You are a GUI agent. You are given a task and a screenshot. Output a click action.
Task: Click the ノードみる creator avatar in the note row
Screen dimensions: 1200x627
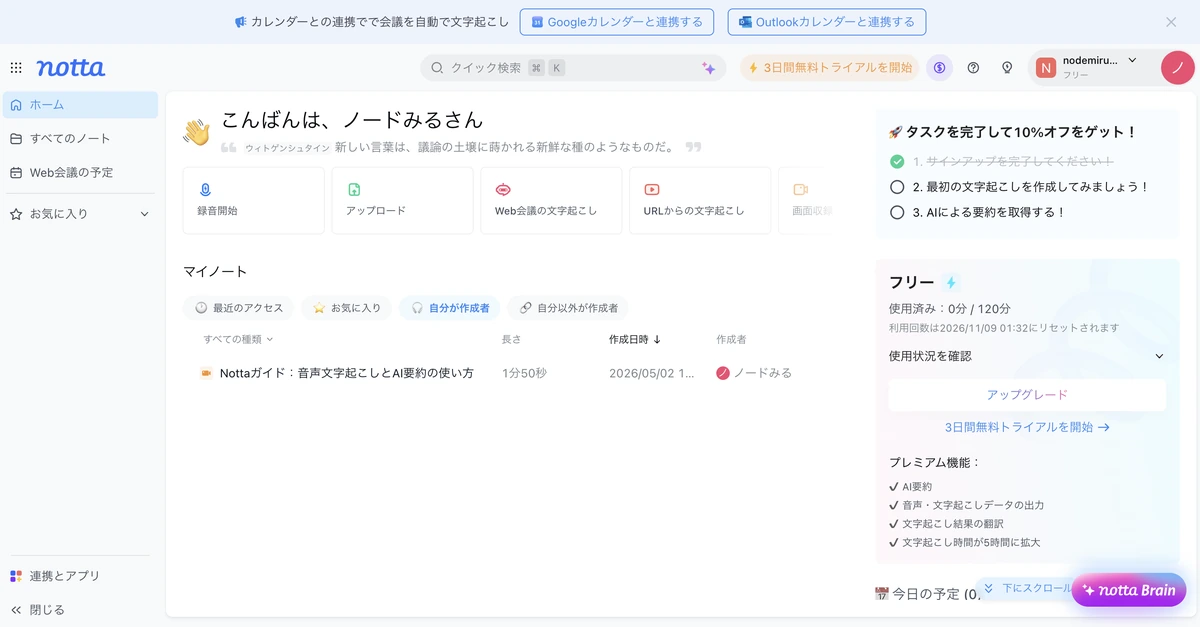click(x=723, y=373)
